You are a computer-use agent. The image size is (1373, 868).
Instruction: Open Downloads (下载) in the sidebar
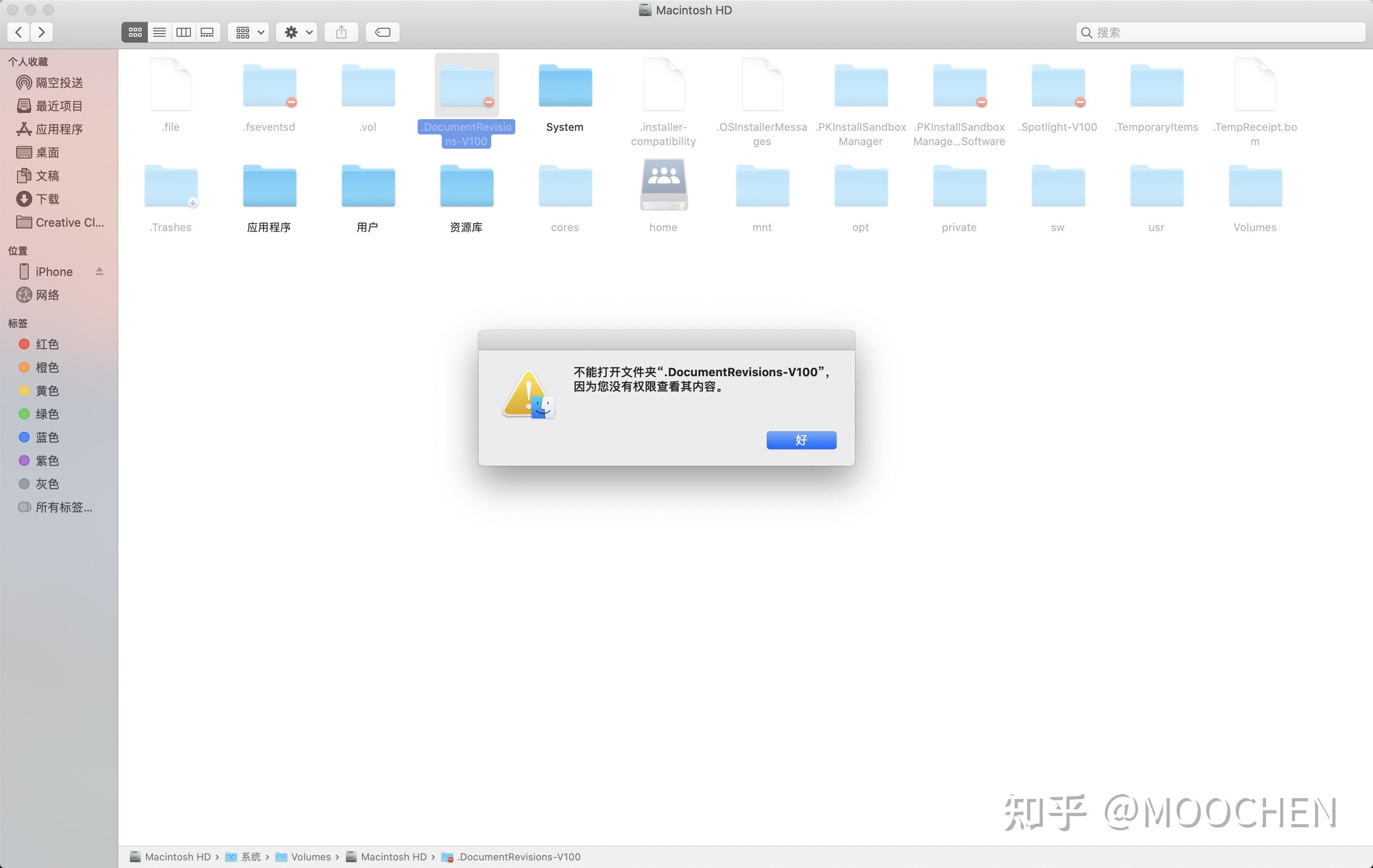47,199
